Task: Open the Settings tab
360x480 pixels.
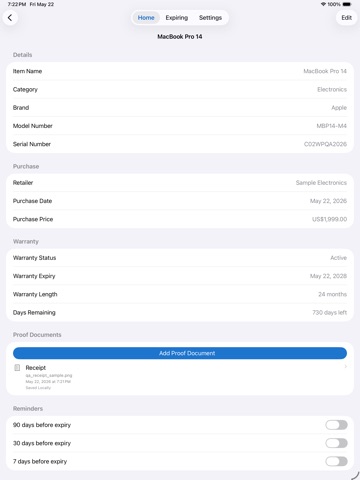Action: click(x=210, y=18)
